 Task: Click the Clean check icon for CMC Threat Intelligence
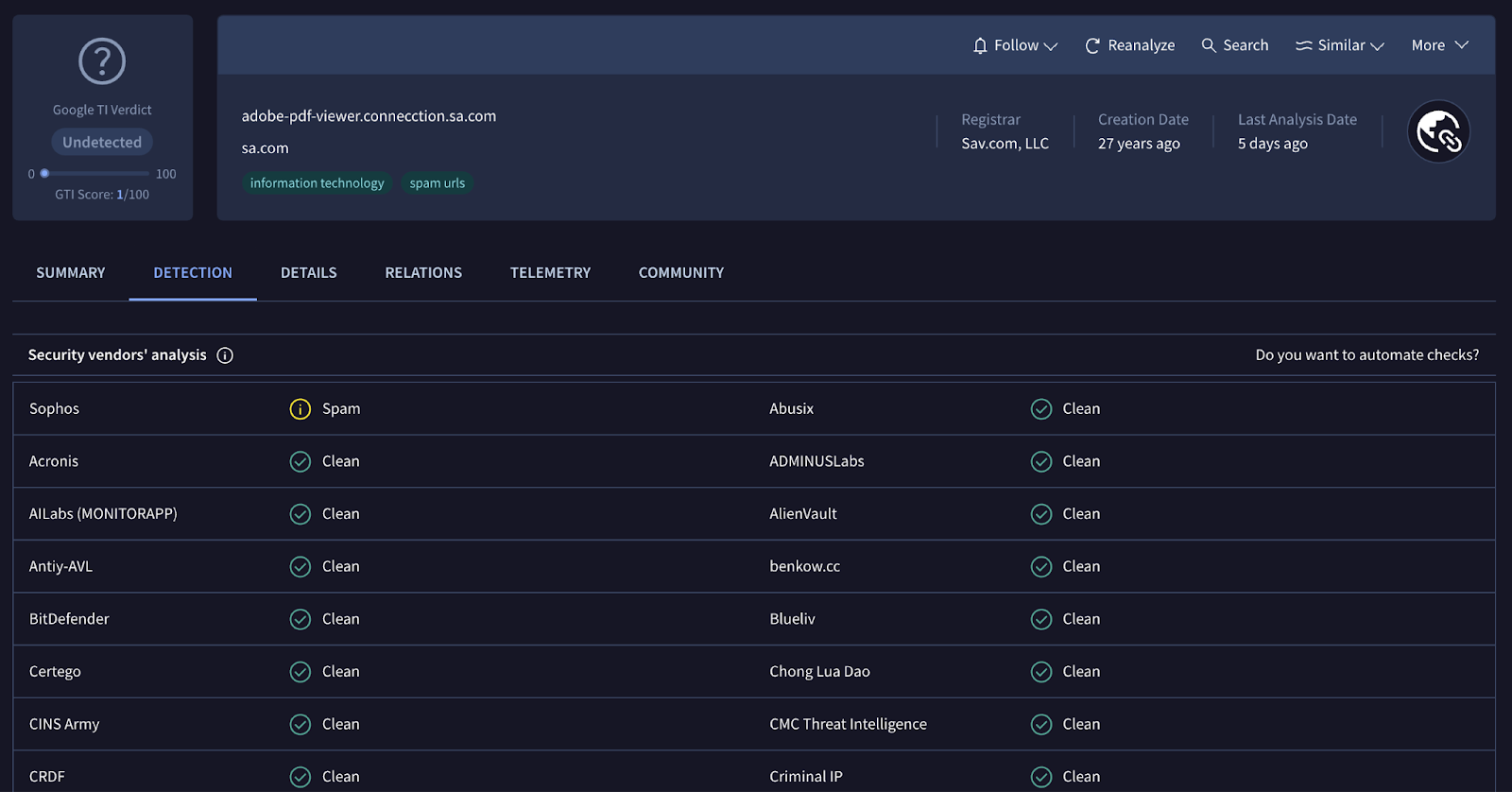1041,725
